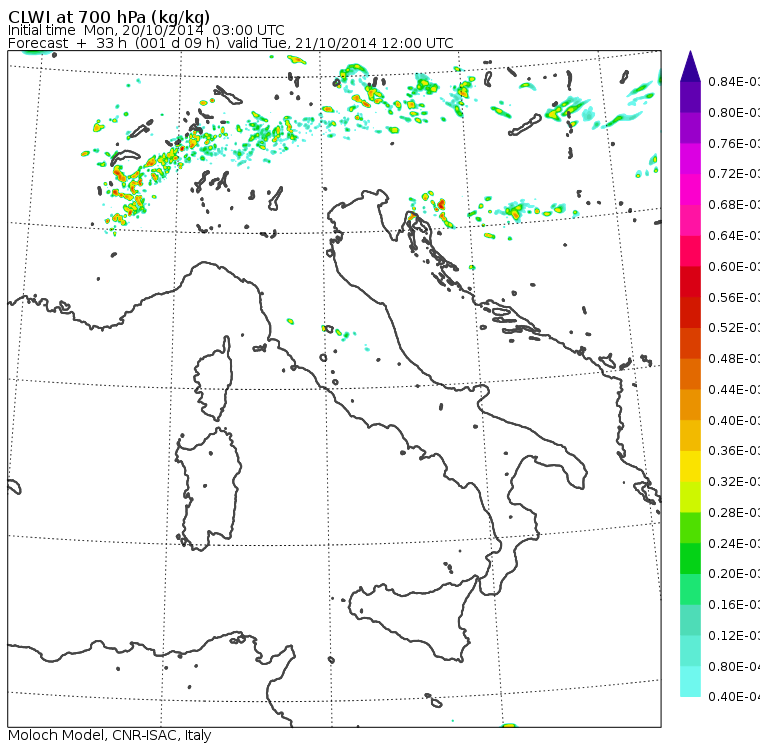The height and width of the screenshot is (749, 760).
Task: Click the 0.16E colorbar label
Action: pyautogui.click(x=734, y=605)
